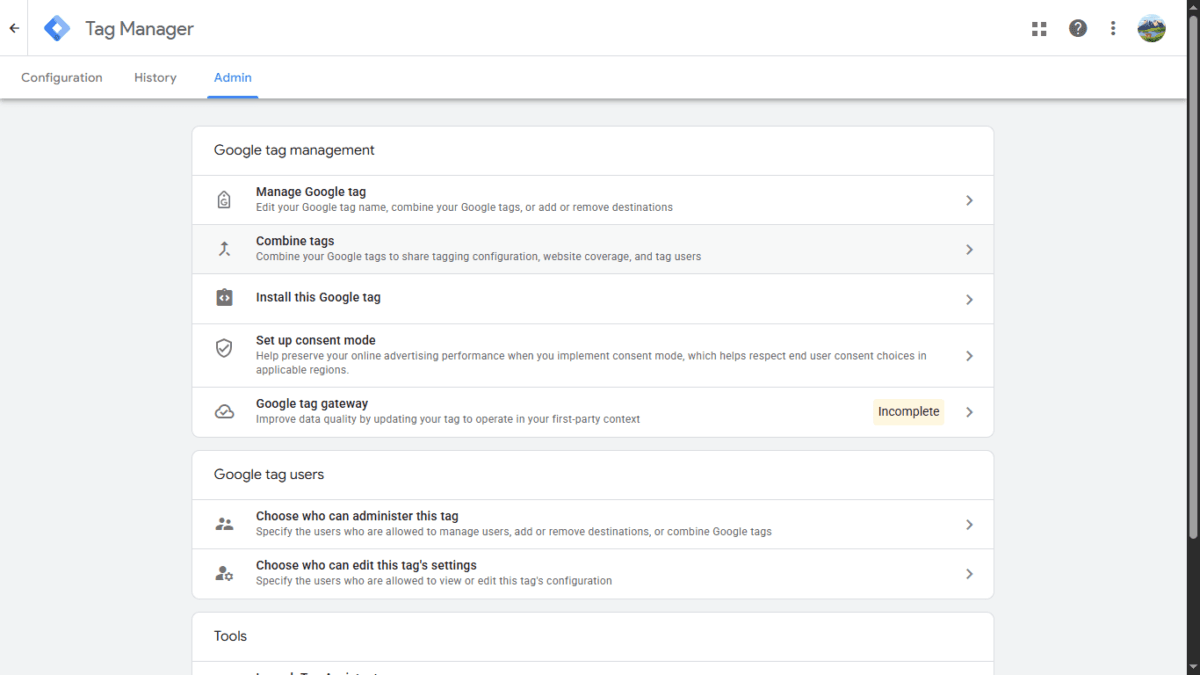Switch to the Configuration tab
Screen dimensions: 1200x675
coord(62,78)
